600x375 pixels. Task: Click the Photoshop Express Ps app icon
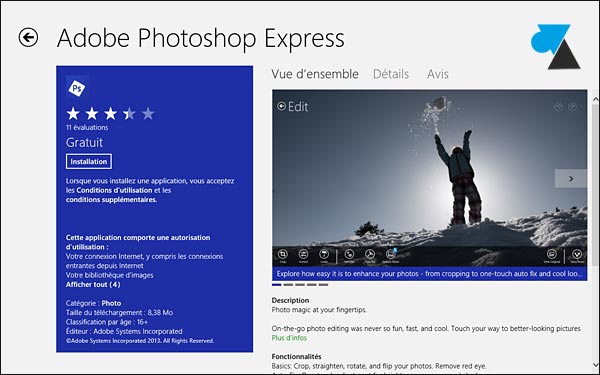pos(77,88)
